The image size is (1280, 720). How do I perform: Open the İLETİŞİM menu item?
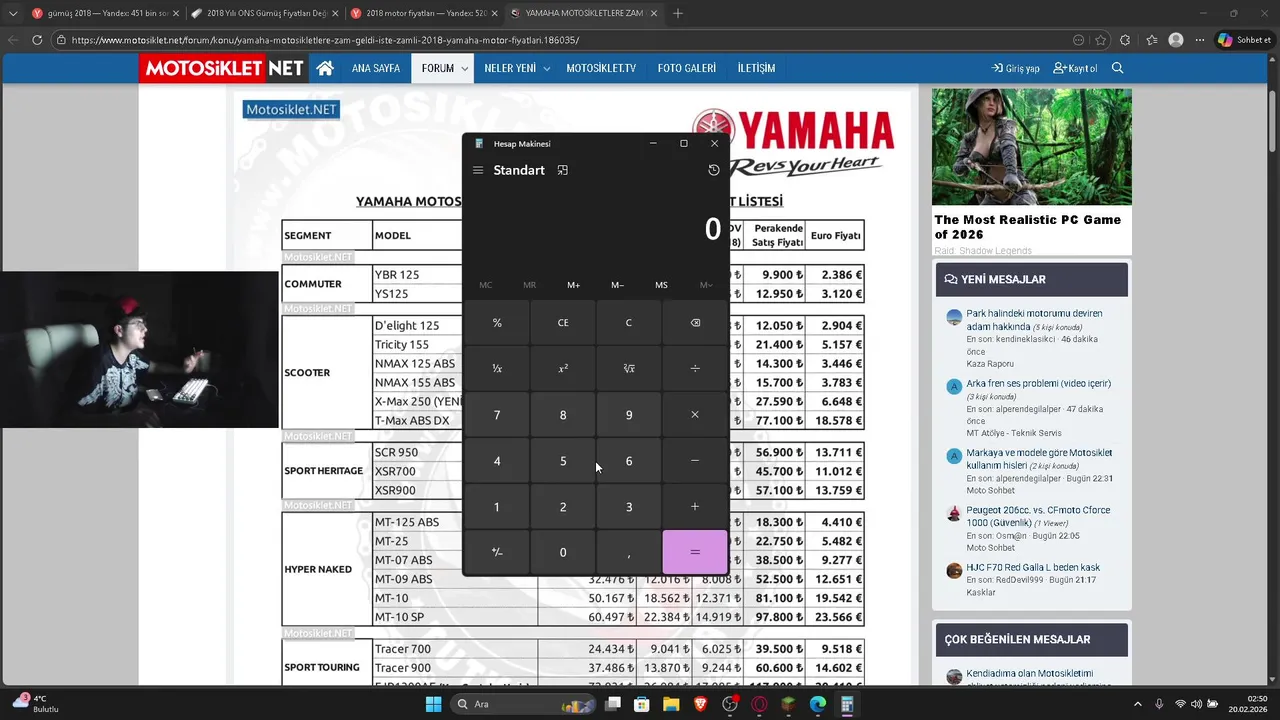(x=756, y=68)
